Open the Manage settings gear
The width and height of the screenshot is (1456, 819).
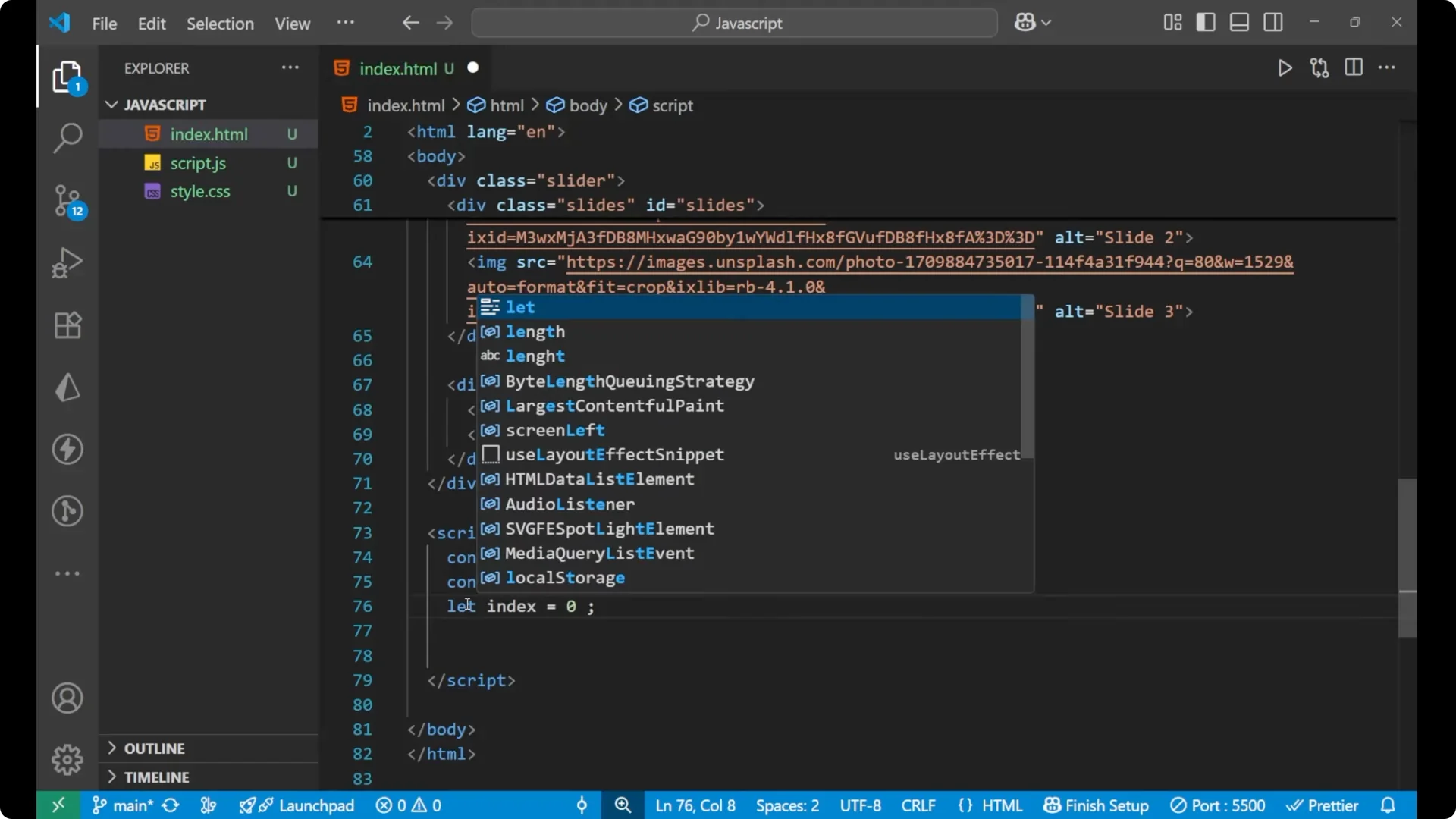67,759
